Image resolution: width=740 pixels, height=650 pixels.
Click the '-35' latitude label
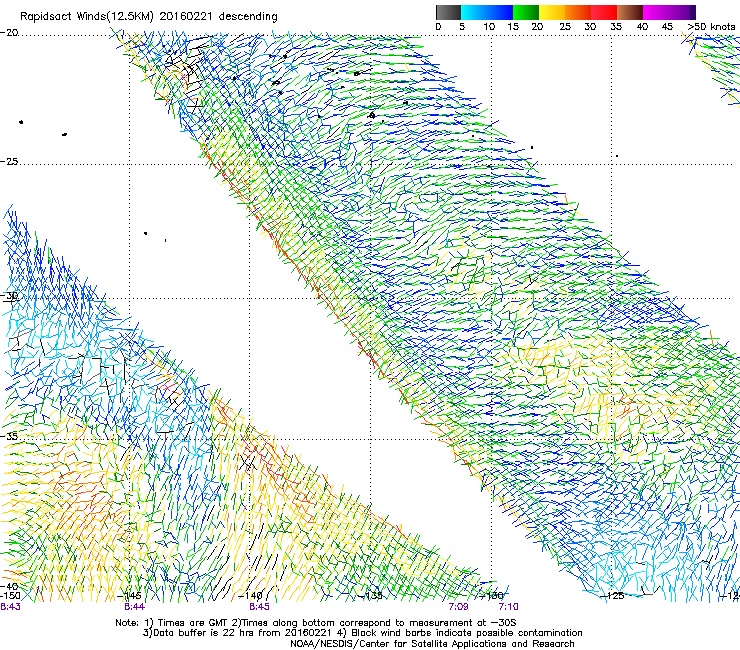[x=9, y=436]
